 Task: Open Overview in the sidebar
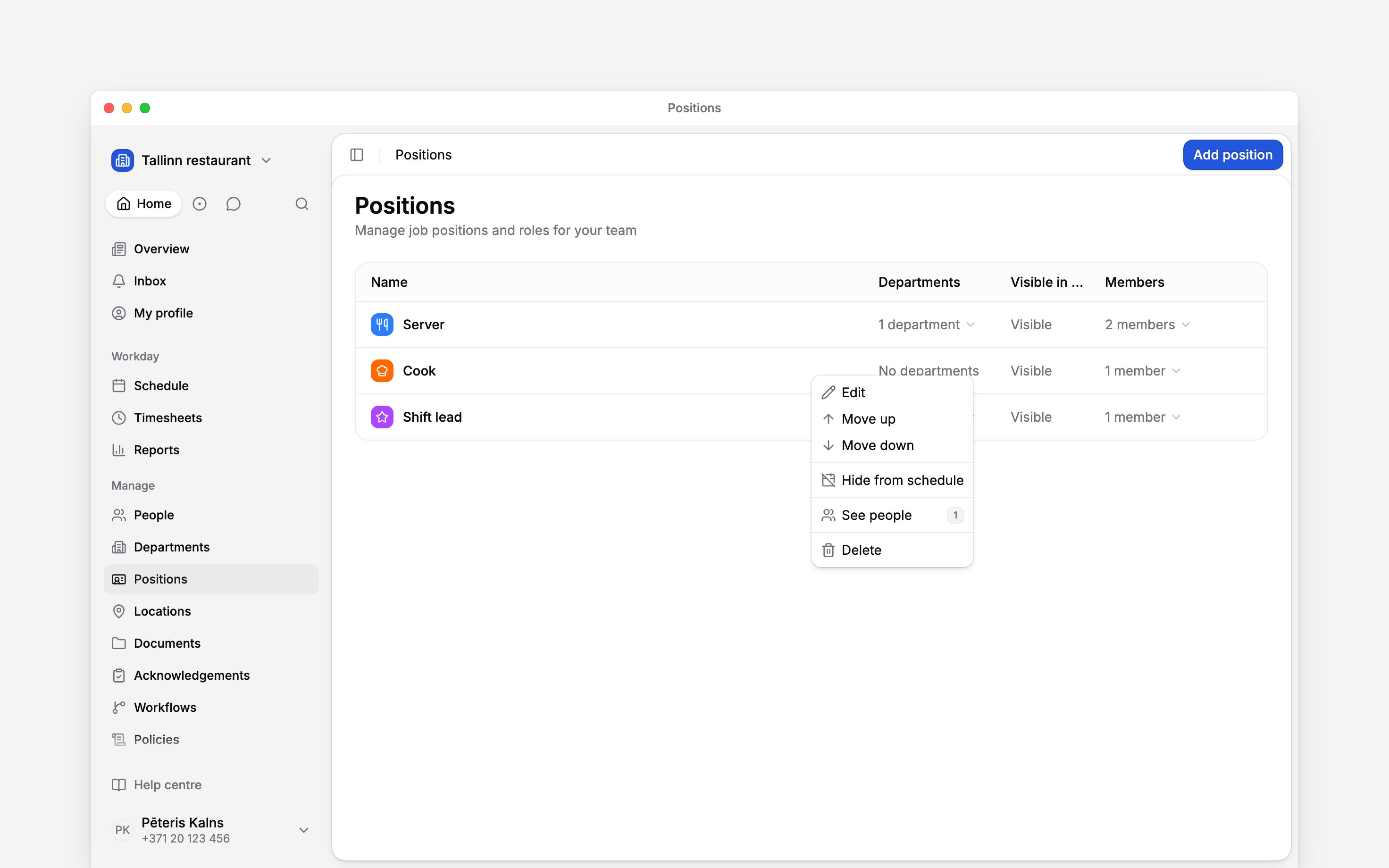[211, 249]
